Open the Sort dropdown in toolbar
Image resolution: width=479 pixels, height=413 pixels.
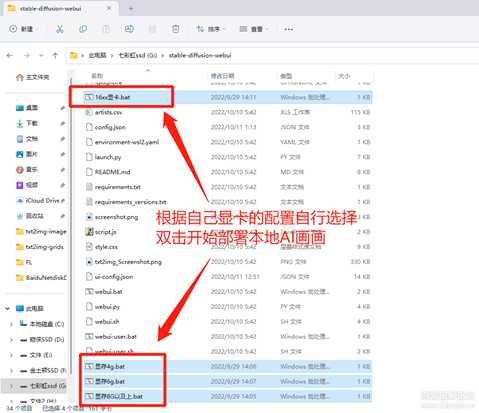211,29
